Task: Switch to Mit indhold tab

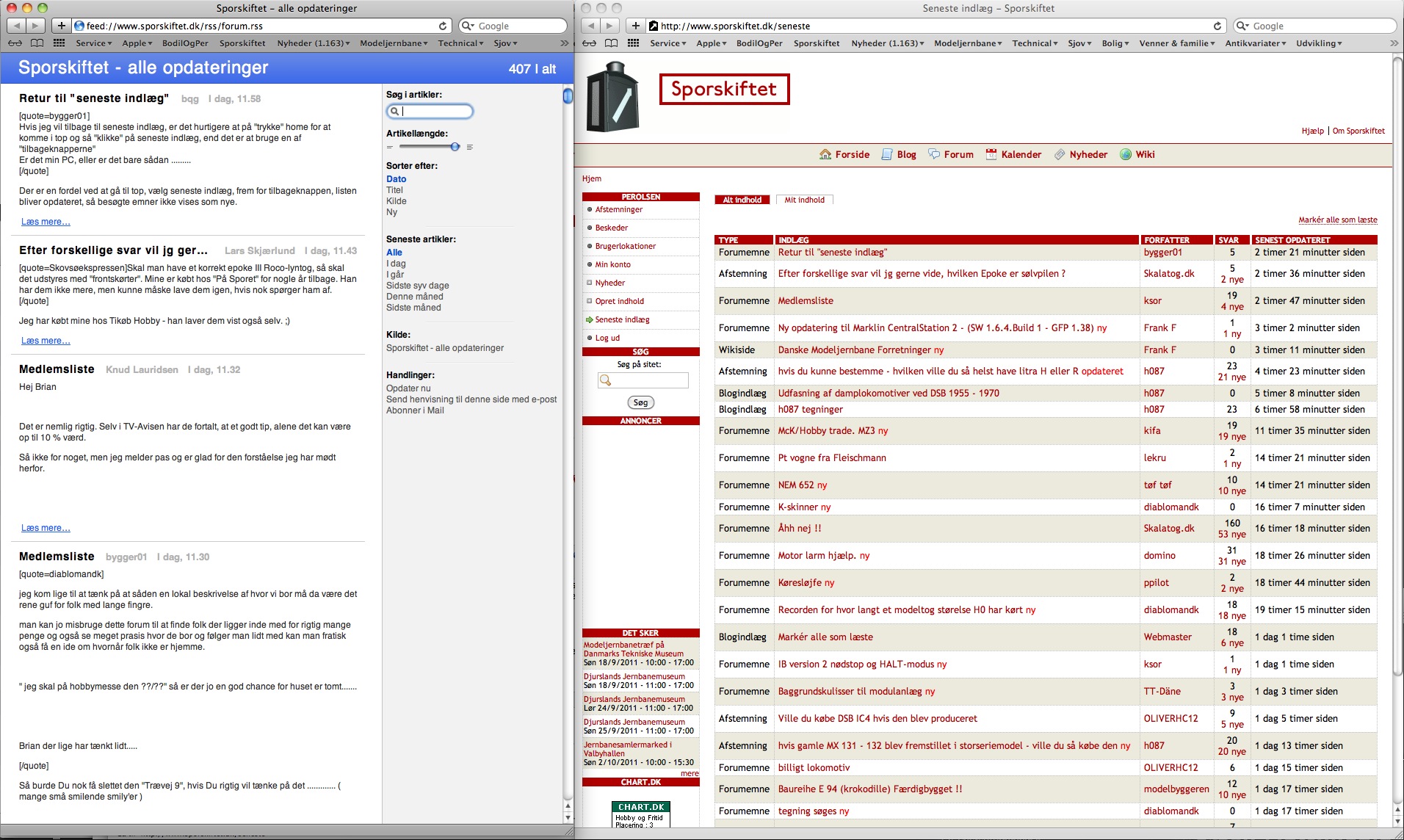Action: click(805, 200)
